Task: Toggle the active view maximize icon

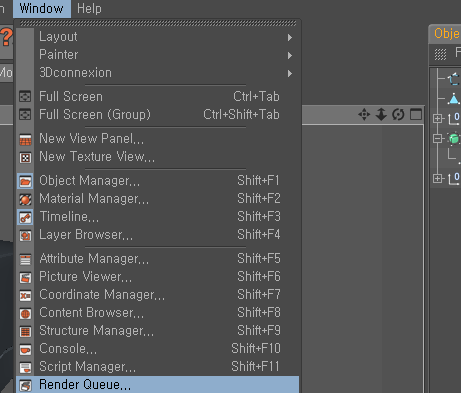Action: pos(416,114)
